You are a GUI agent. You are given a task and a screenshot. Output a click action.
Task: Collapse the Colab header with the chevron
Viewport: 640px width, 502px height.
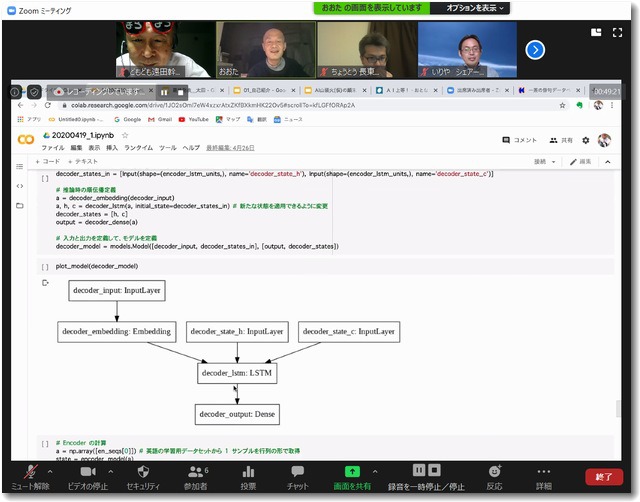[x=608, y=162]
